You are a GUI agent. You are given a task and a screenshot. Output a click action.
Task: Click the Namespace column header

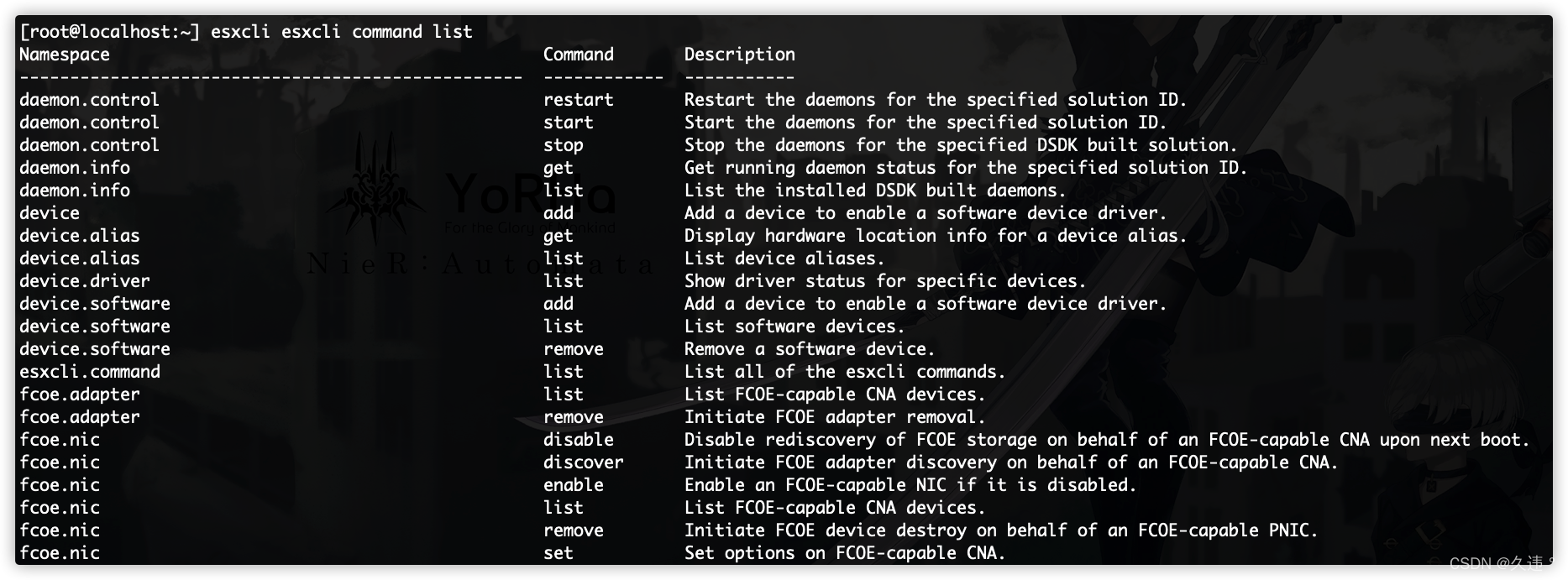click(65, 55)
